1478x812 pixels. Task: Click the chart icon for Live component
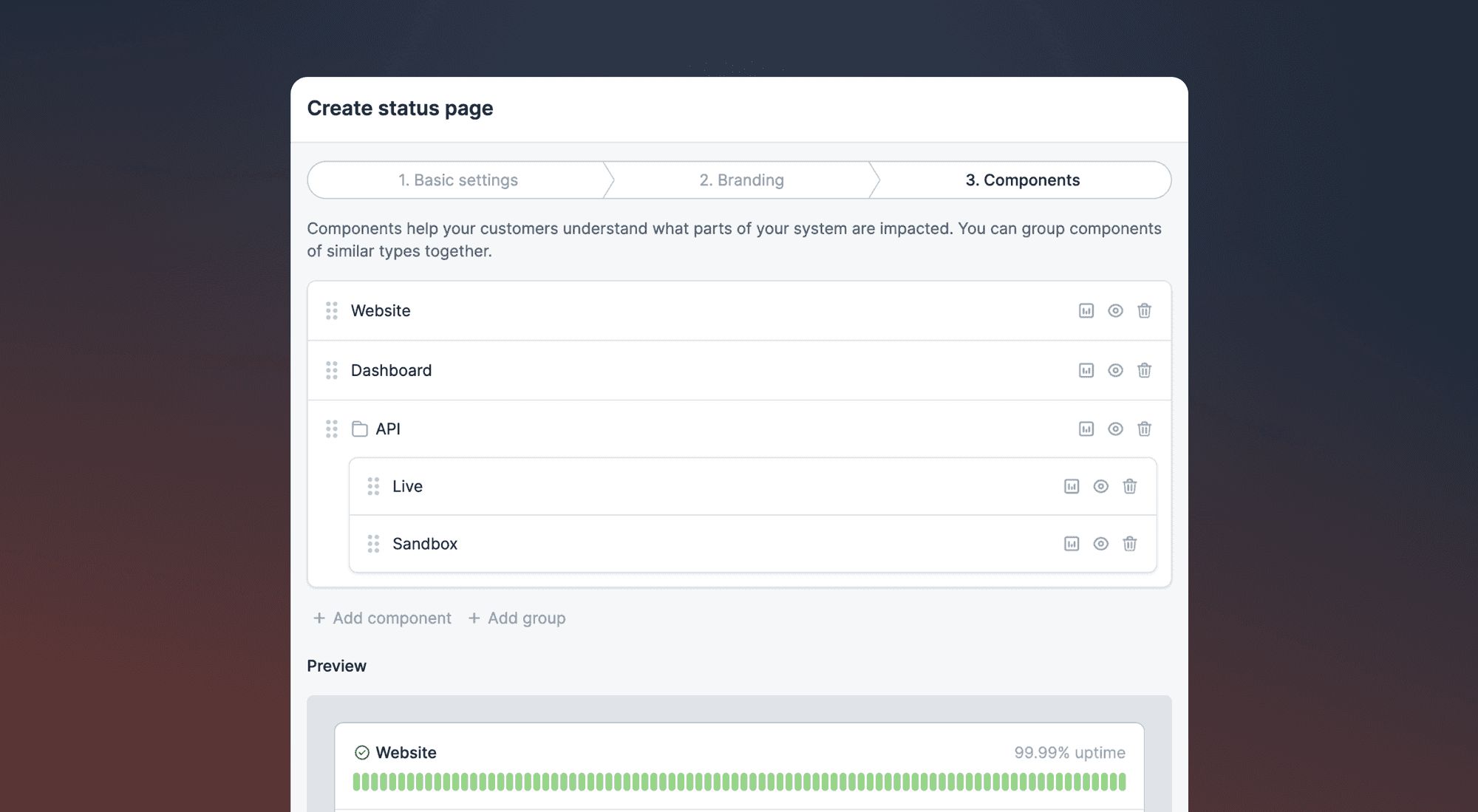coord(1071,486)
